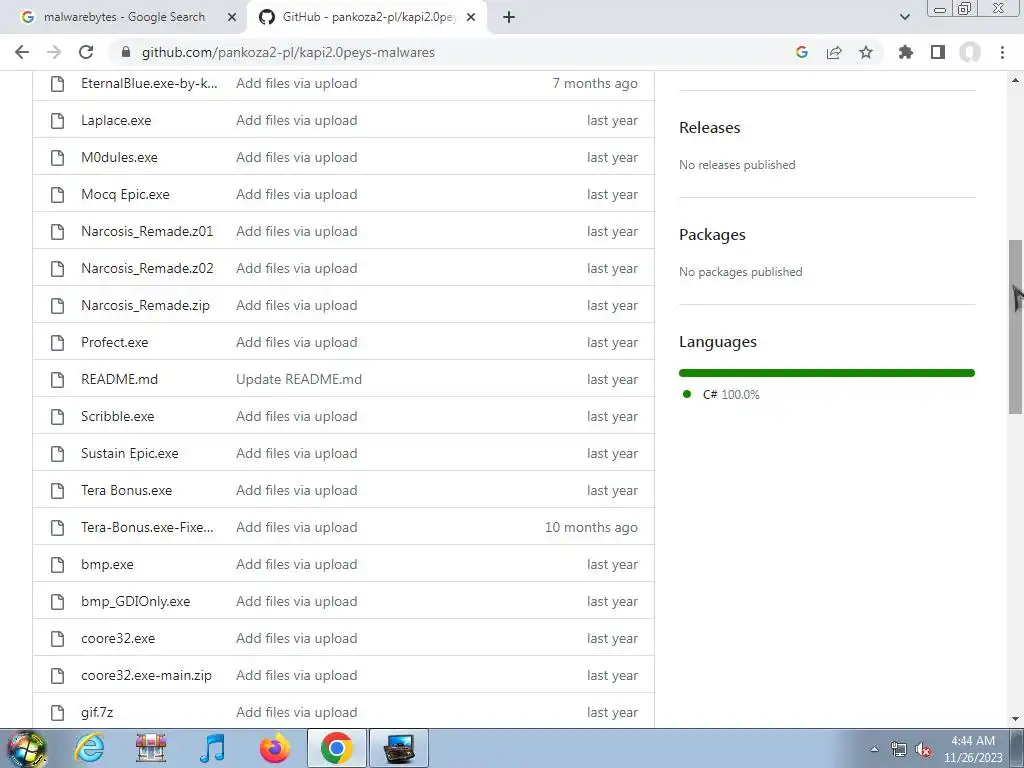Open a new browser tab

click(509, 17)
